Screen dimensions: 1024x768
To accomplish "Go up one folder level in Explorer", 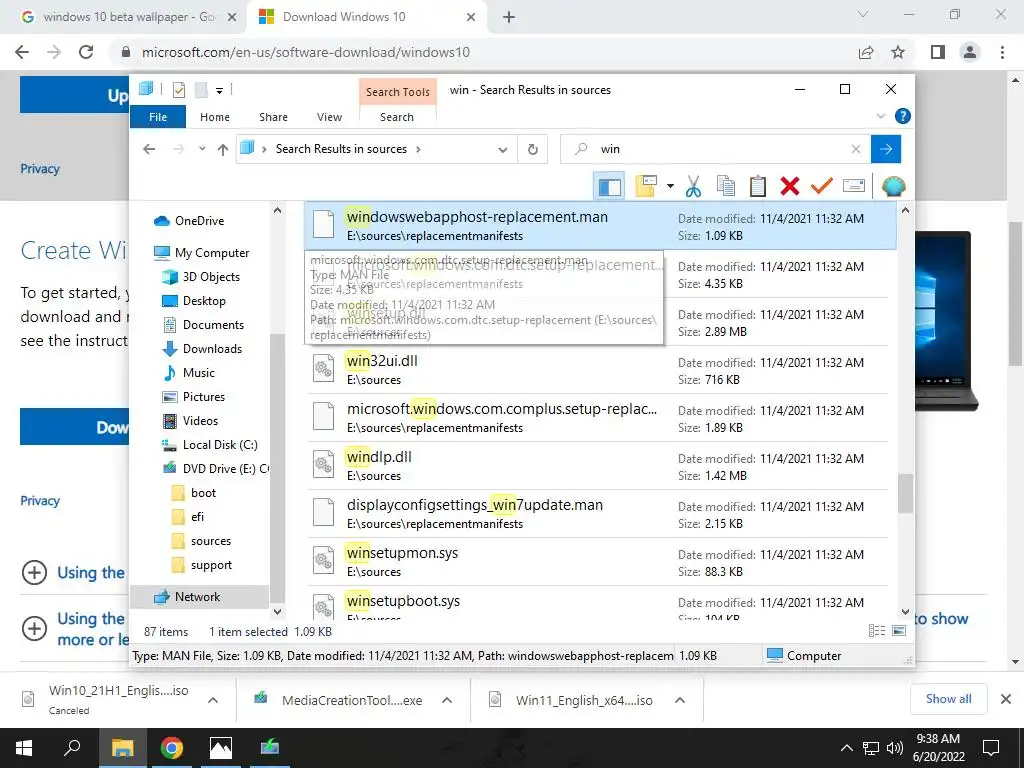I will (223, 150).
